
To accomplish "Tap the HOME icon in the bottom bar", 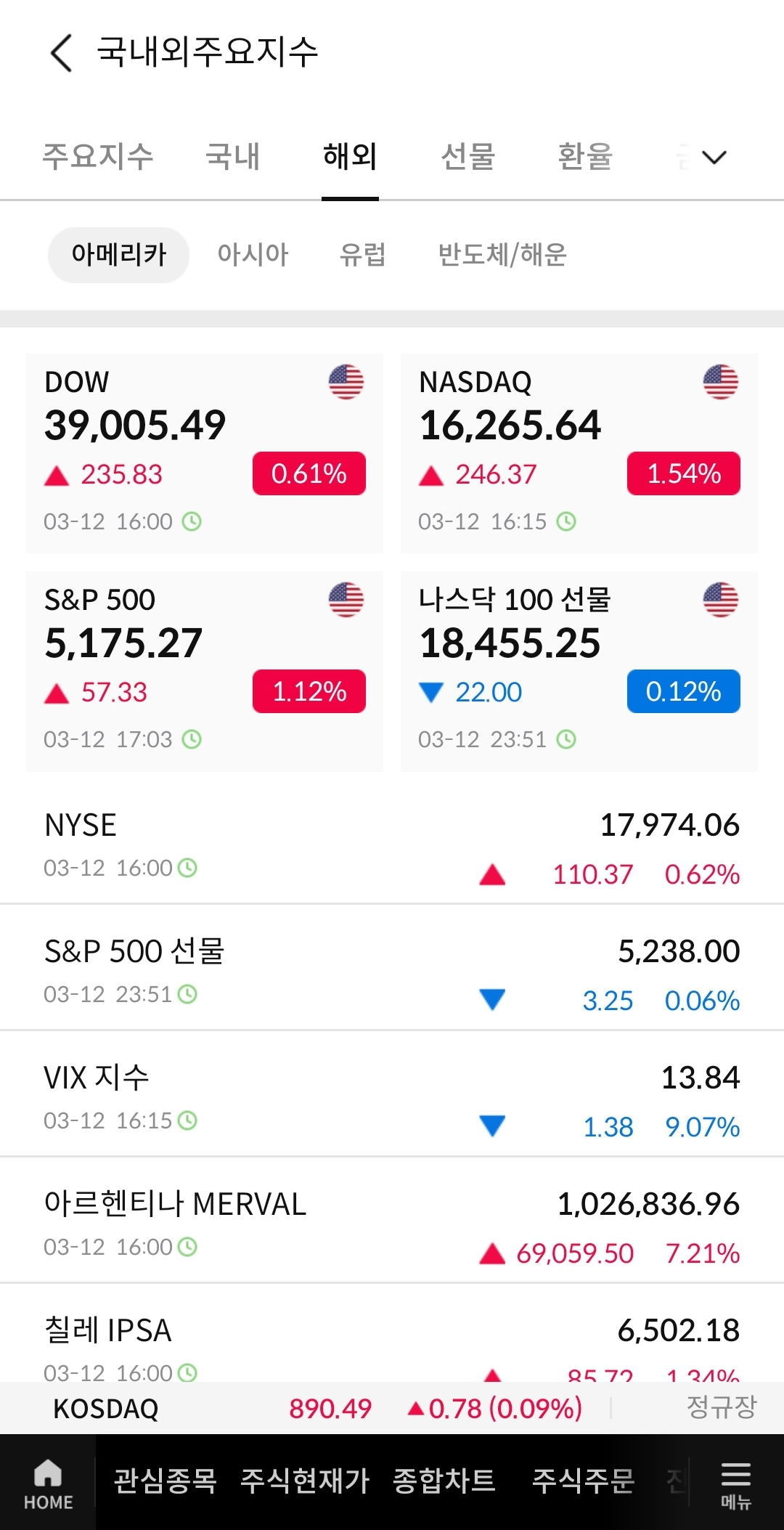I will (x=48, y=1484).
